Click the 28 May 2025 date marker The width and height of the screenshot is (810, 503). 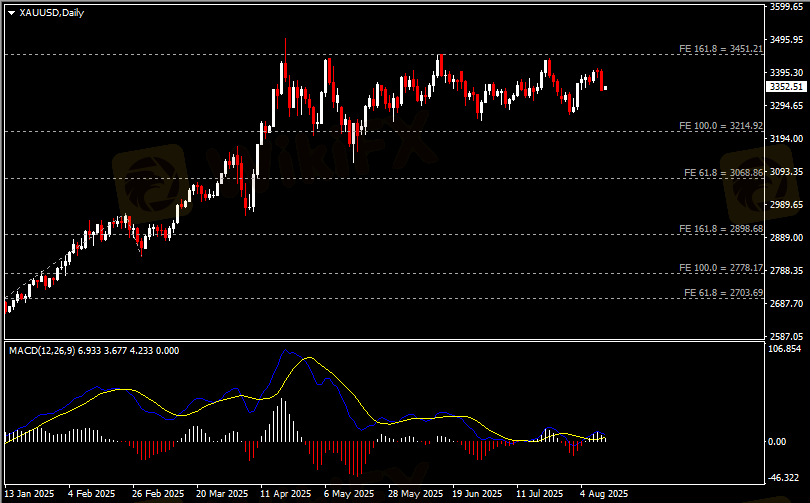(x=414, y=494)
